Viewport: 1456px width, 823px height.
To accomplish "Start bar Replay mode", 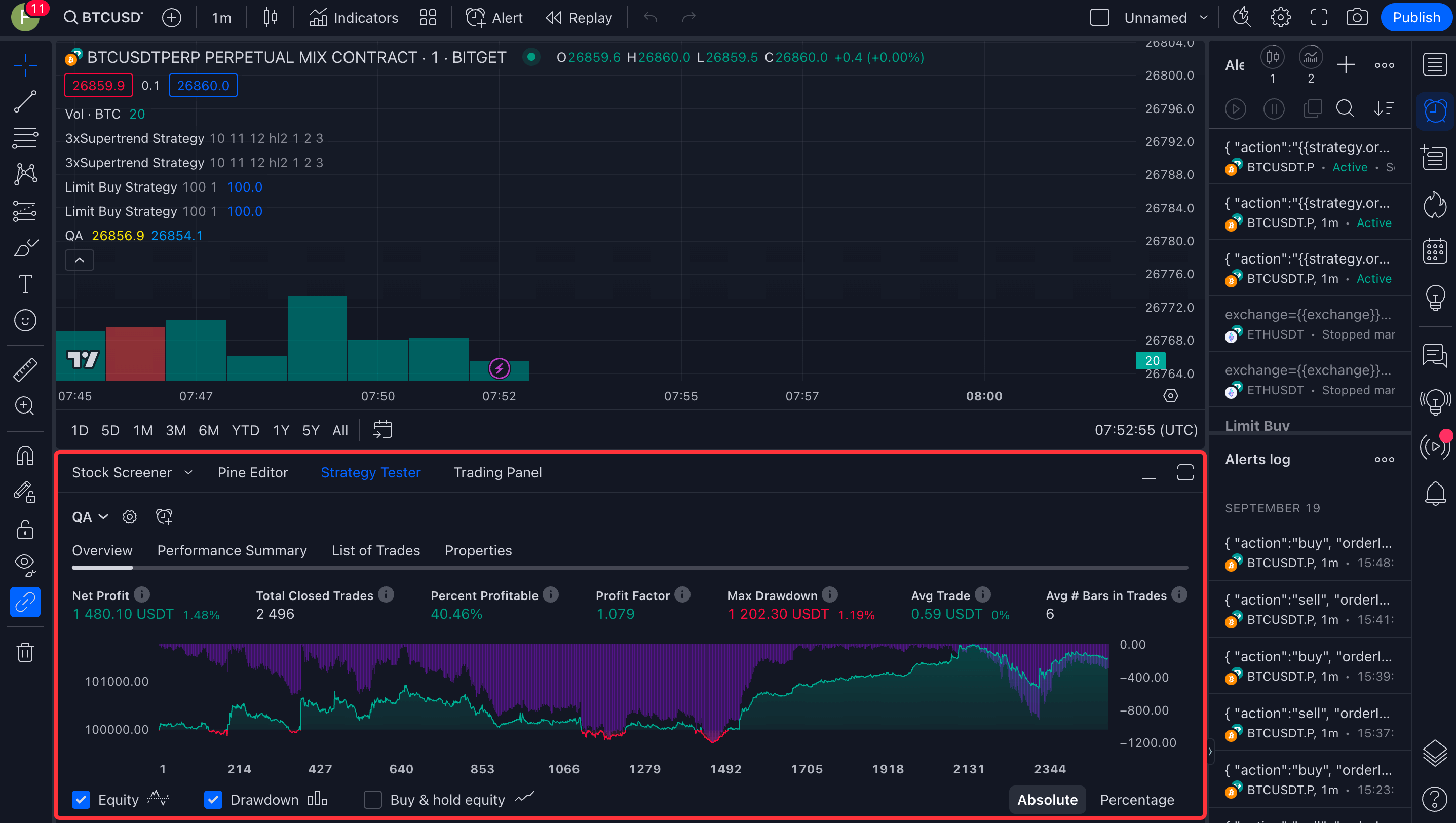I will [579, 18].
